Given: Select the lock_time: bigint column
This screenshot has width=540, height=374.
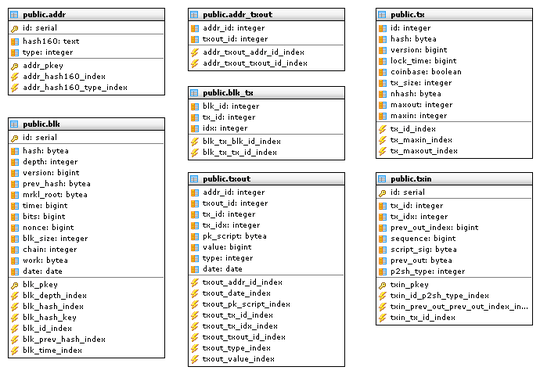Looking at the screenshot, I should point(454,61).
